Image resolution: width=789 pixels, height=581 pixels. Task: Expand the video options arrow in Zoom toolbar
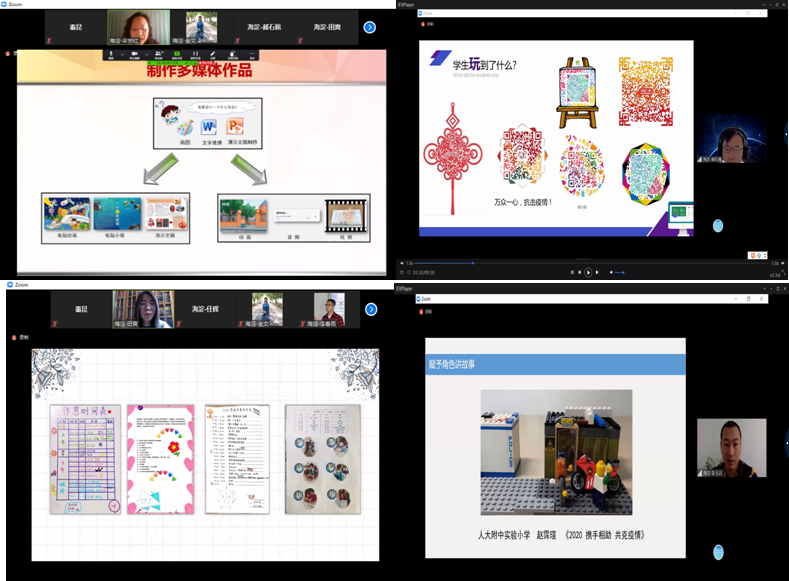[146, 55]
